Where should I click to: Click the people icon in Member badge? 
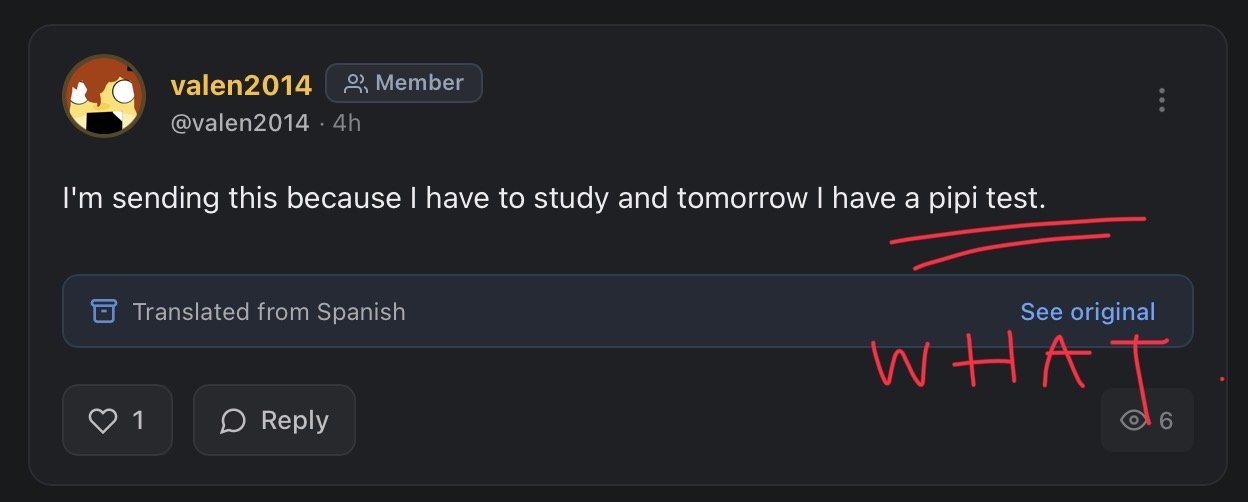[355, 84]
